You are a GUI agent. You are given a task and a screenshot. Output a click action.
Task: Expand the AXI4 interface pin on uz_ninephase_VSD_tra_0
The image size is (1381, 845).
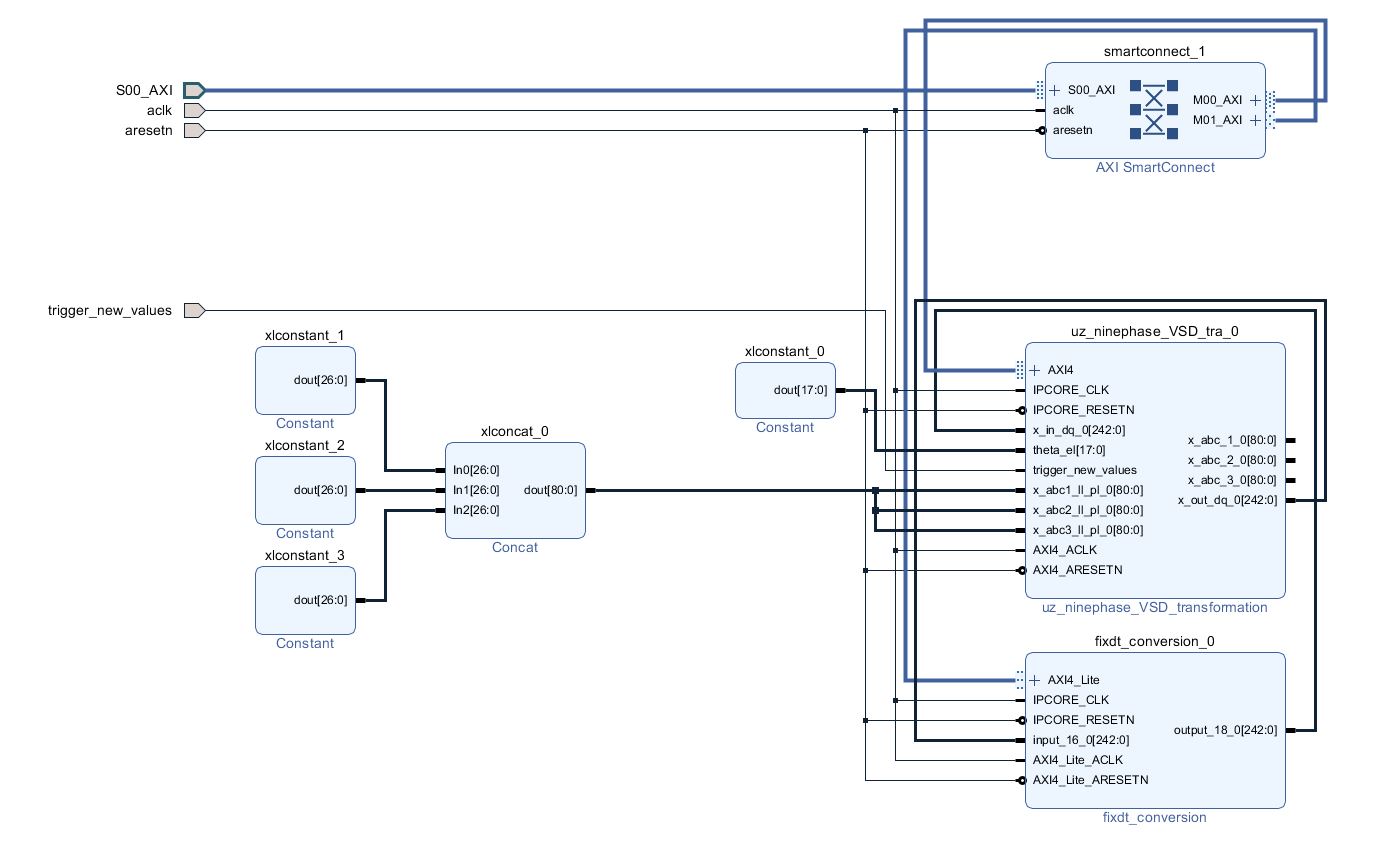tap(1034, 370)
